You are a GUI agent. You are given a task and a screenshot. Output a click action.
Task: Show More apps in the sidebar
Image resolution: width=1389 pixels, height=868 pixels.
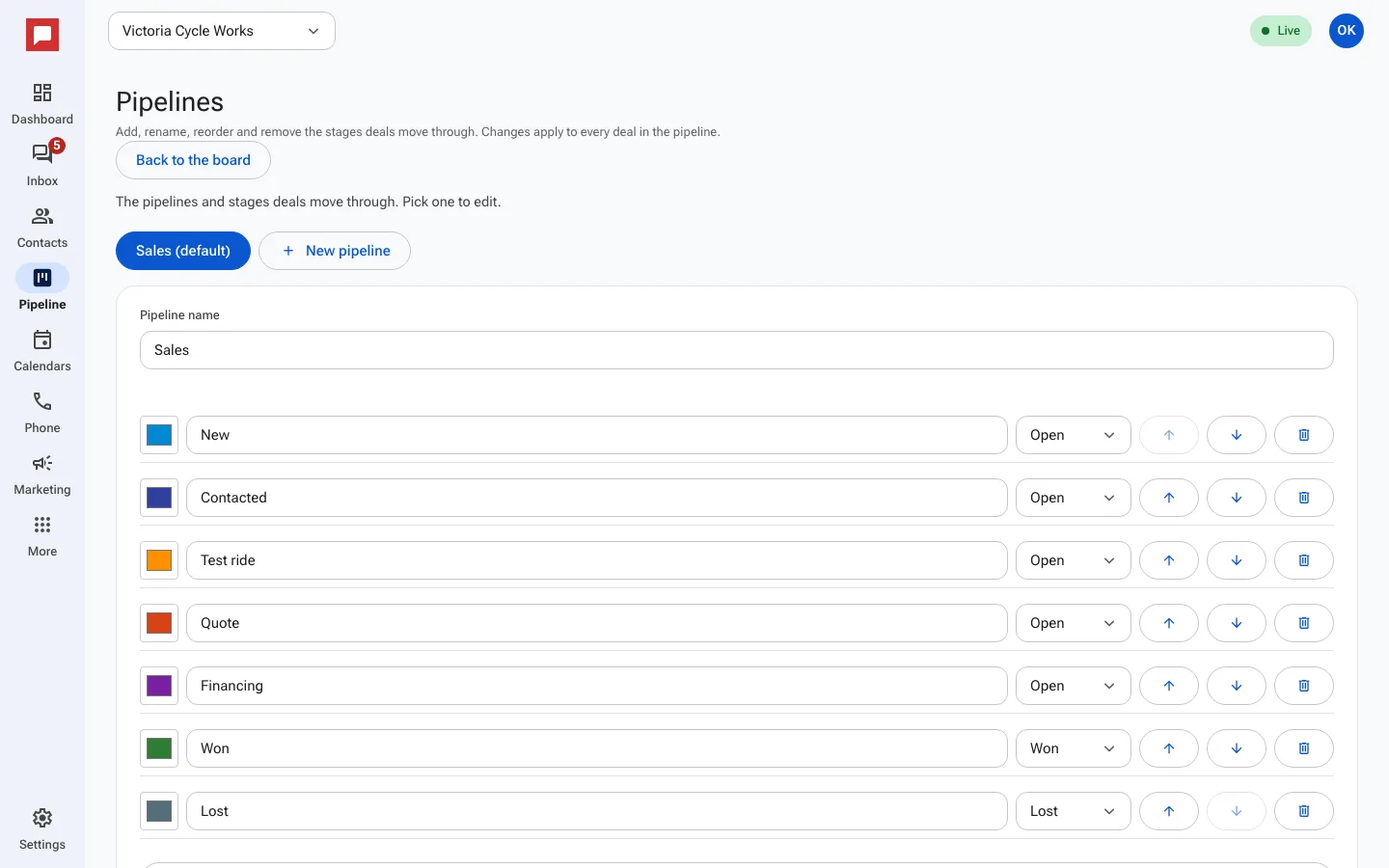coord(42,536)
